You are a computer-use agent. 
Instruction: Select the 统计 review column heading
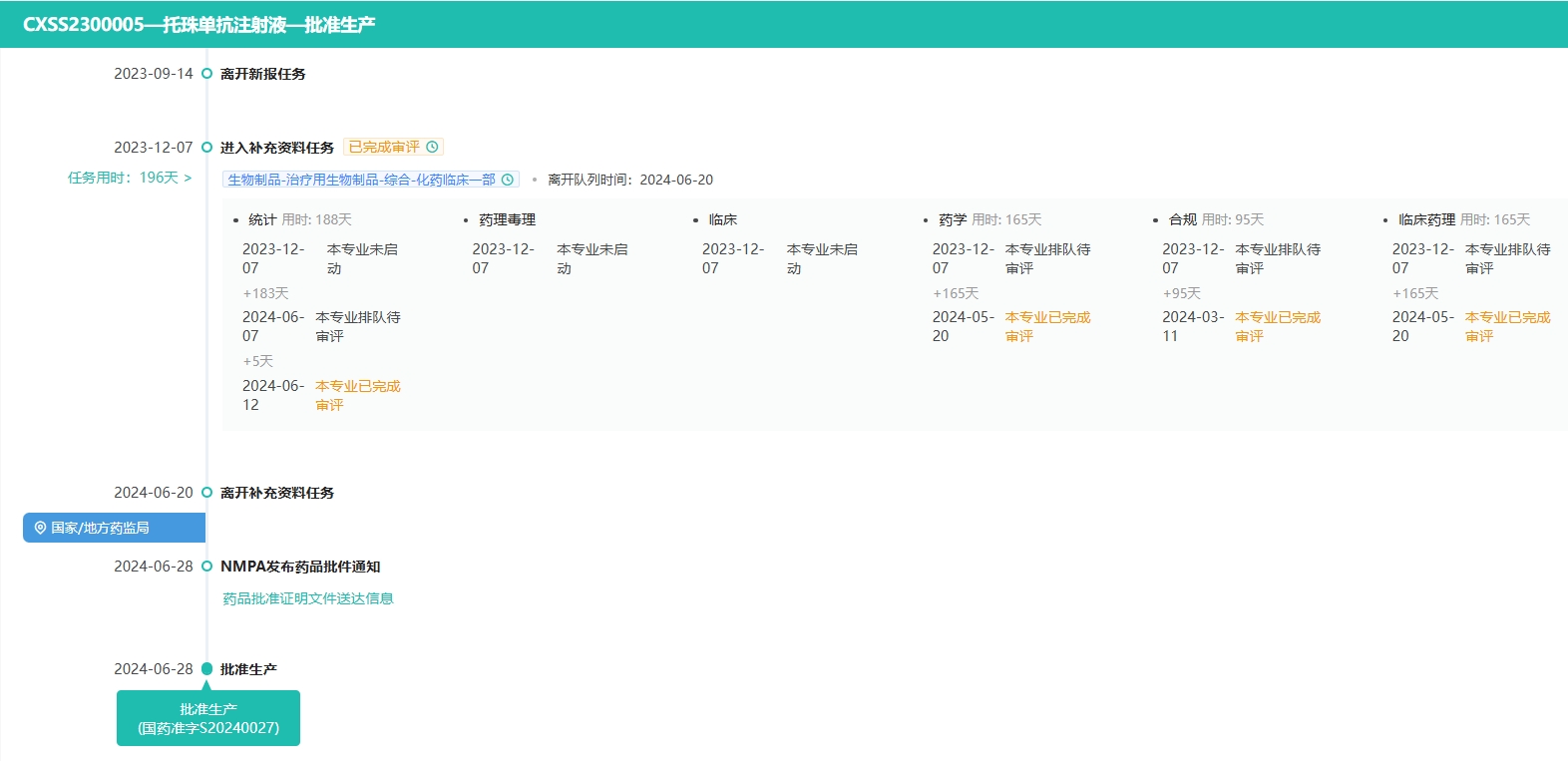(x=262, y=219)
